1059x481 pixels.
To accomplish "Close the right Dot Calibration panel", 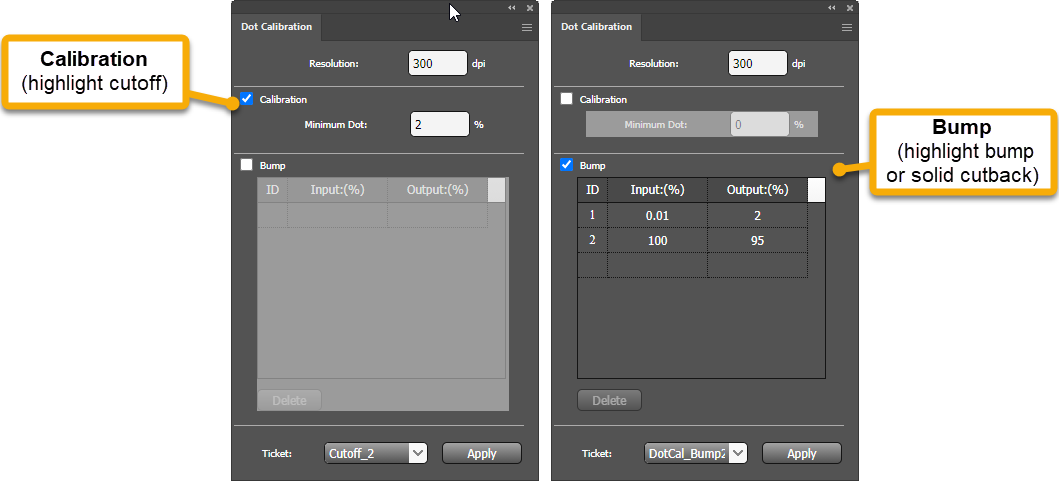I will pos(849,7).
